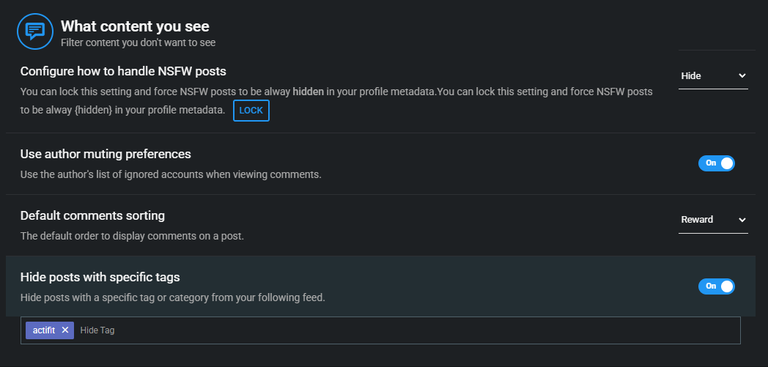Click the Hide posts with specific tags label
Image resolution: width=768 pixels, height=367 pixels.
click(100, 277)
